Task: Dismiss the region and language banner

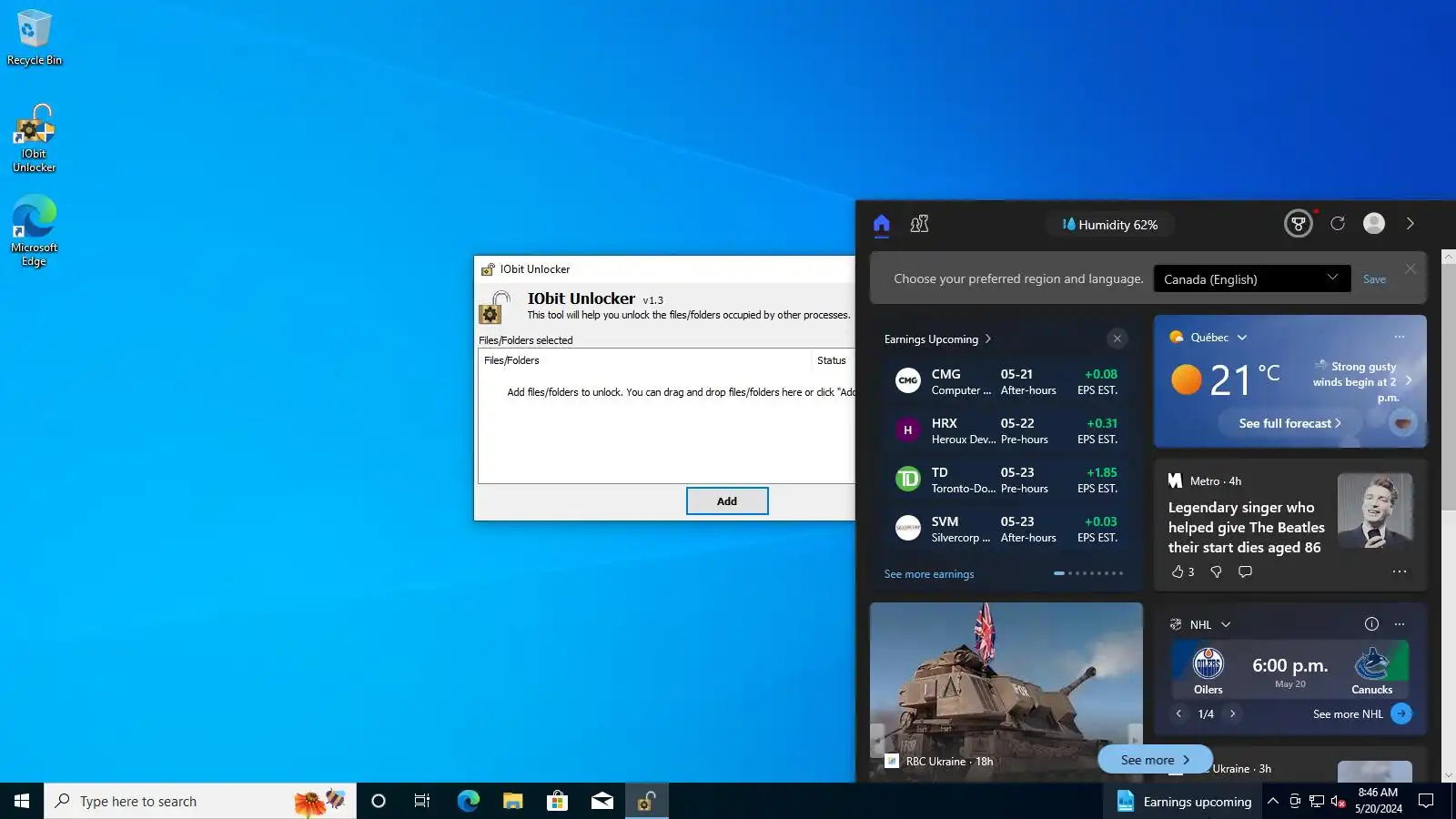Action: tap(1410, 268)
